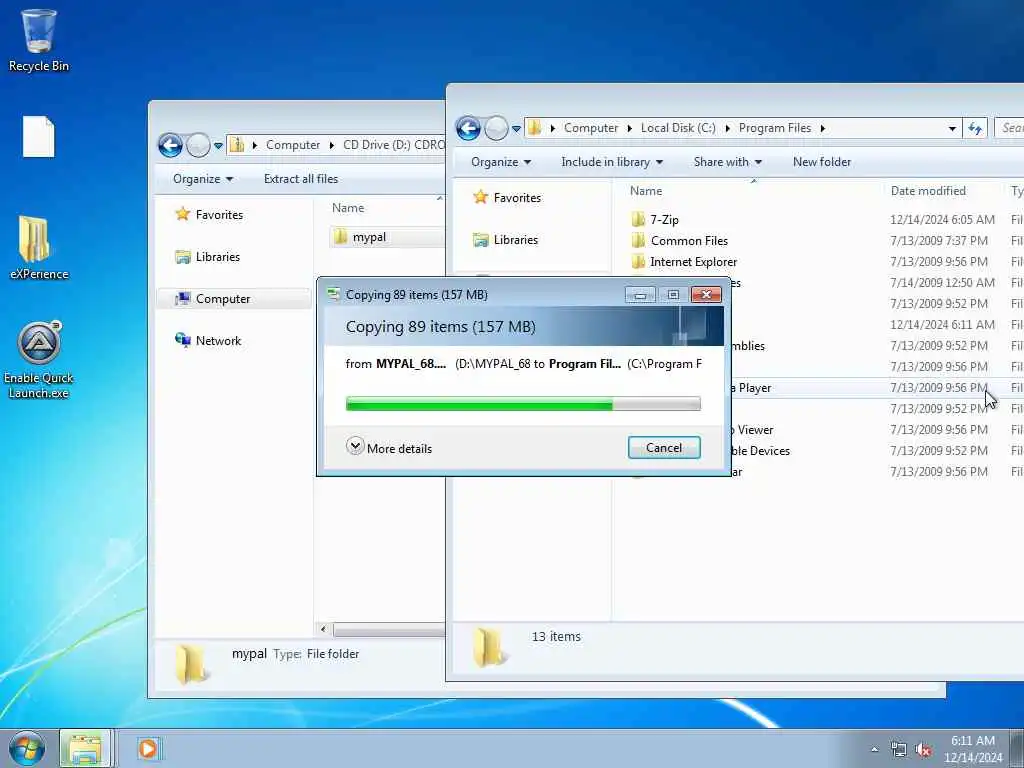
Task: Sort by Date modified column
Action: coord(928,191)
